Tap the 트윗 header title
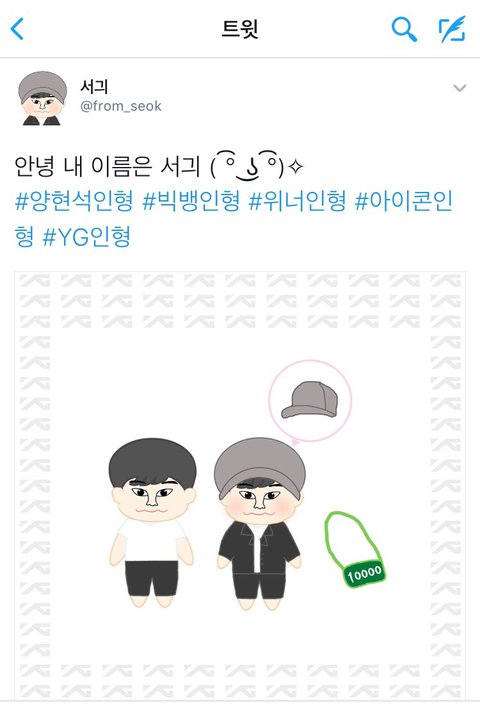Image resolution: width=480 pixels, height=707 pixels. [240, 29]
